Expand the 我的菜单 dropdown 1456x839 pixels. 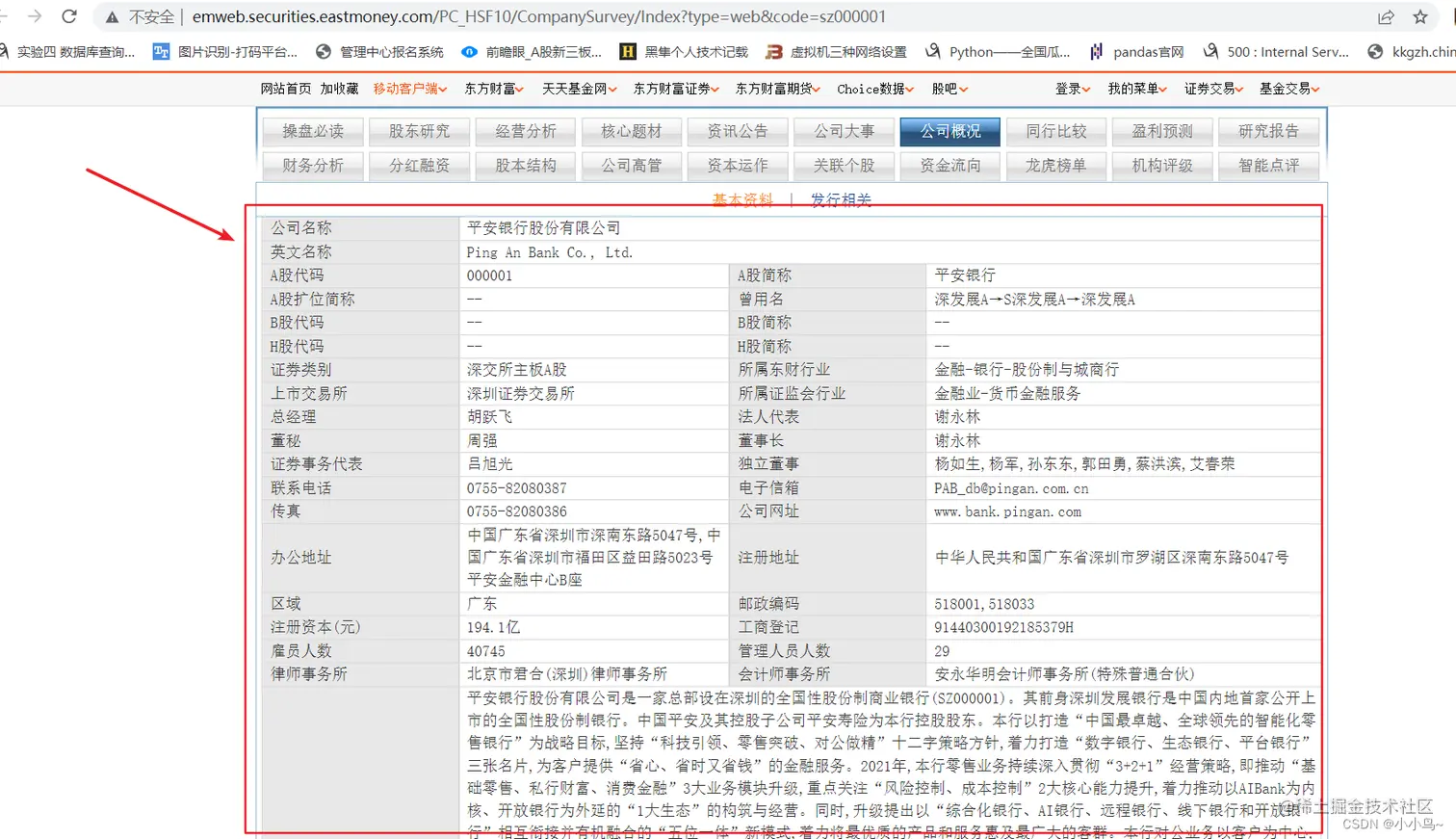[x=1137, y=89]
